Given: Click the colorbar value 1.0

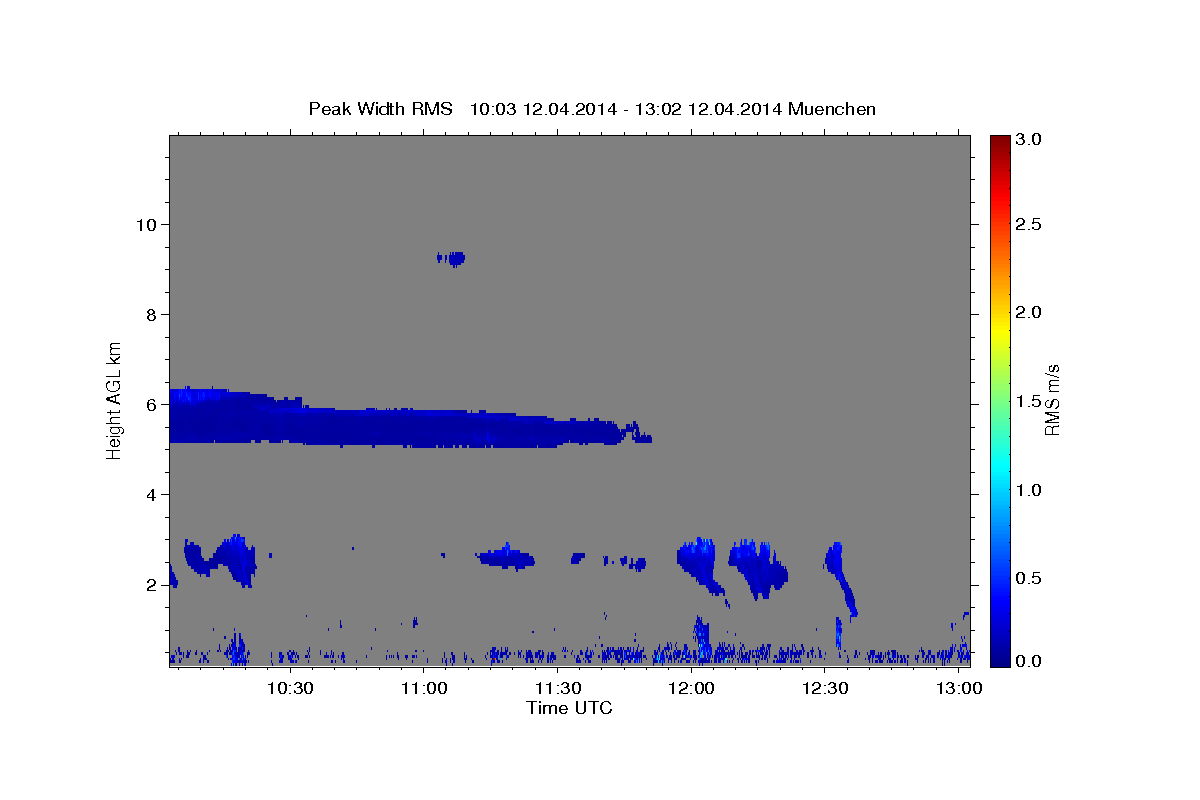Looking at the screenshot, I should click(1030, 490).
